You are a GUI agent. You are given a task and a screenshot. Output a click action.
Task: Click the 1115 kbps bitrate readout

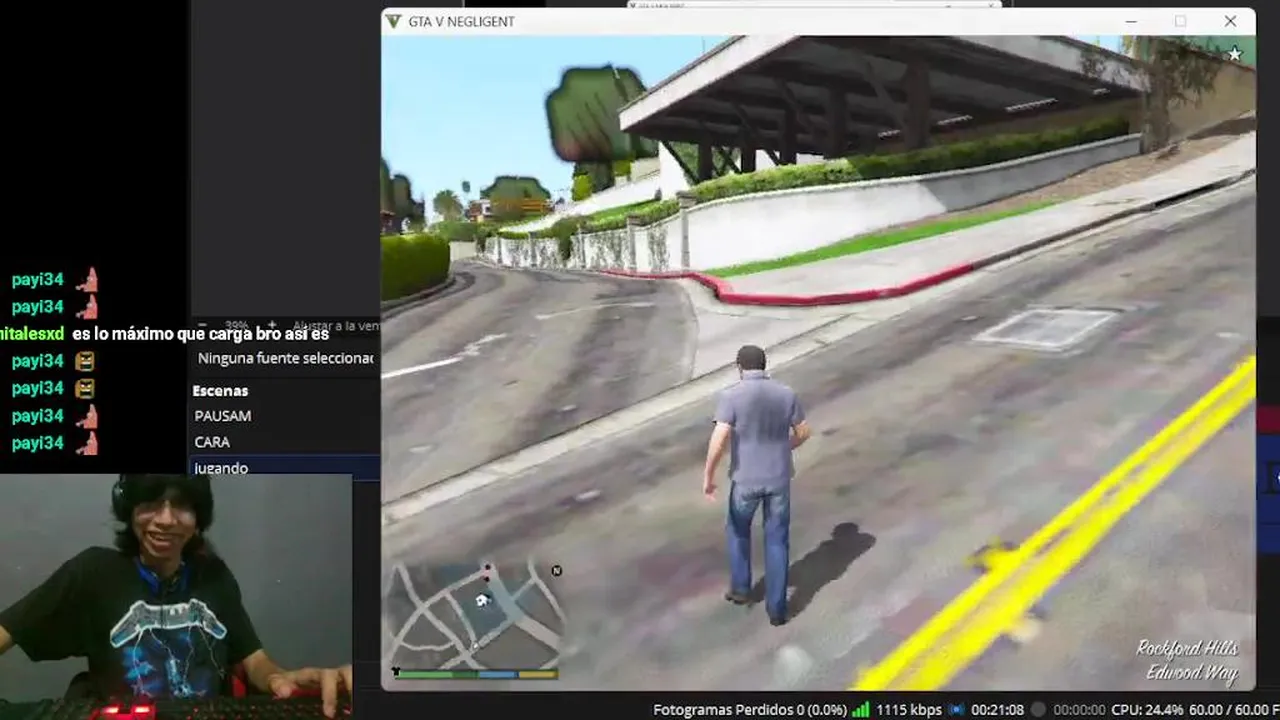(x=909, y=710)
